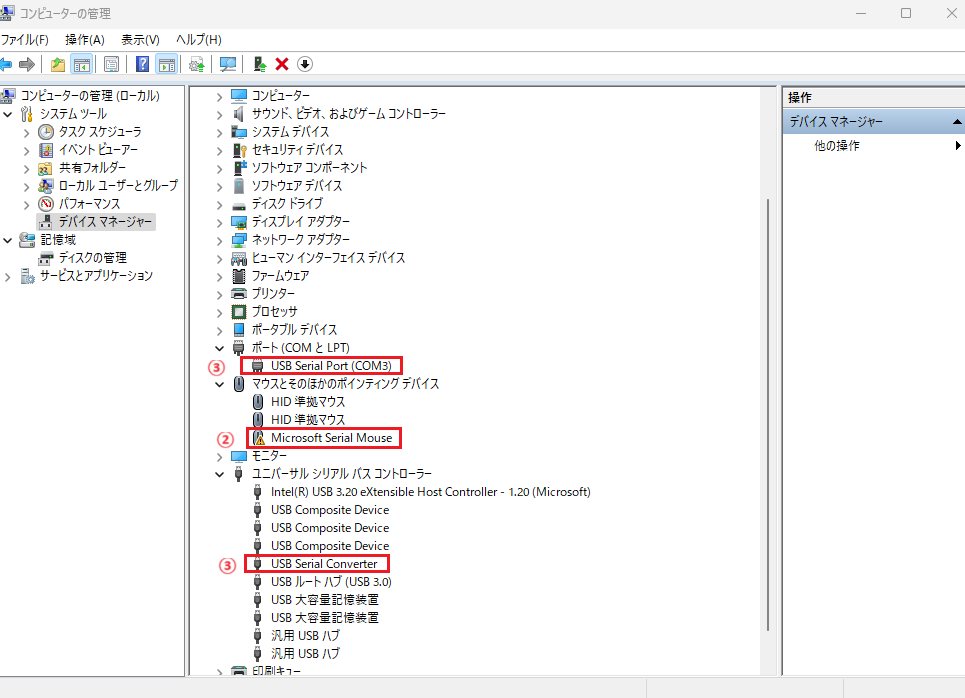
Task: Collapse the システム ツール tree node
Action: [x=8, y=114]
